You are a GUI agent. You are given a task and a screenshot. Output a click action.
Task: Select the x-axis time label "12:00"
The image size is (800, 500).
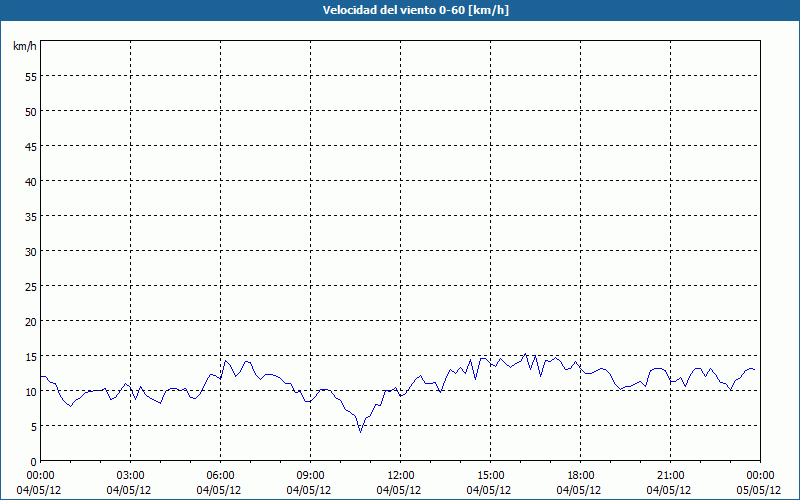coord(401,476)
